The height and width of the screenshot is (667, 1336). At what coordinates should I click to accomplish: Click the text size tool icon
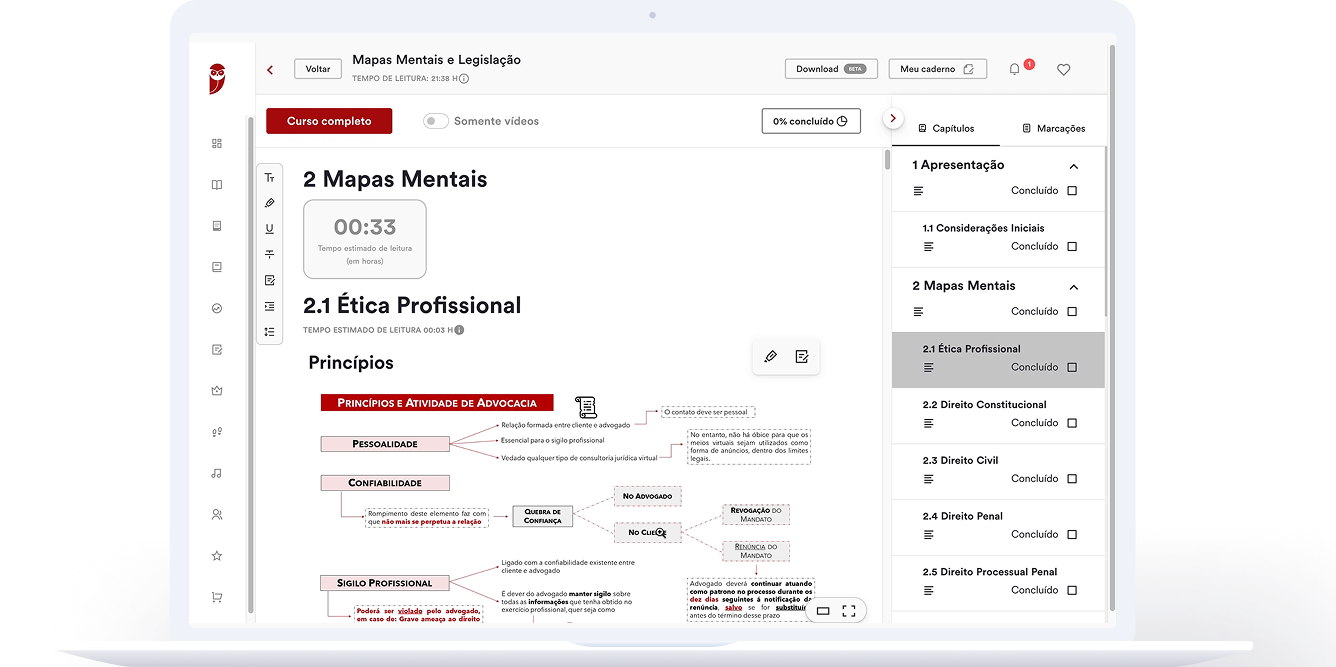[x=269, y=178]
